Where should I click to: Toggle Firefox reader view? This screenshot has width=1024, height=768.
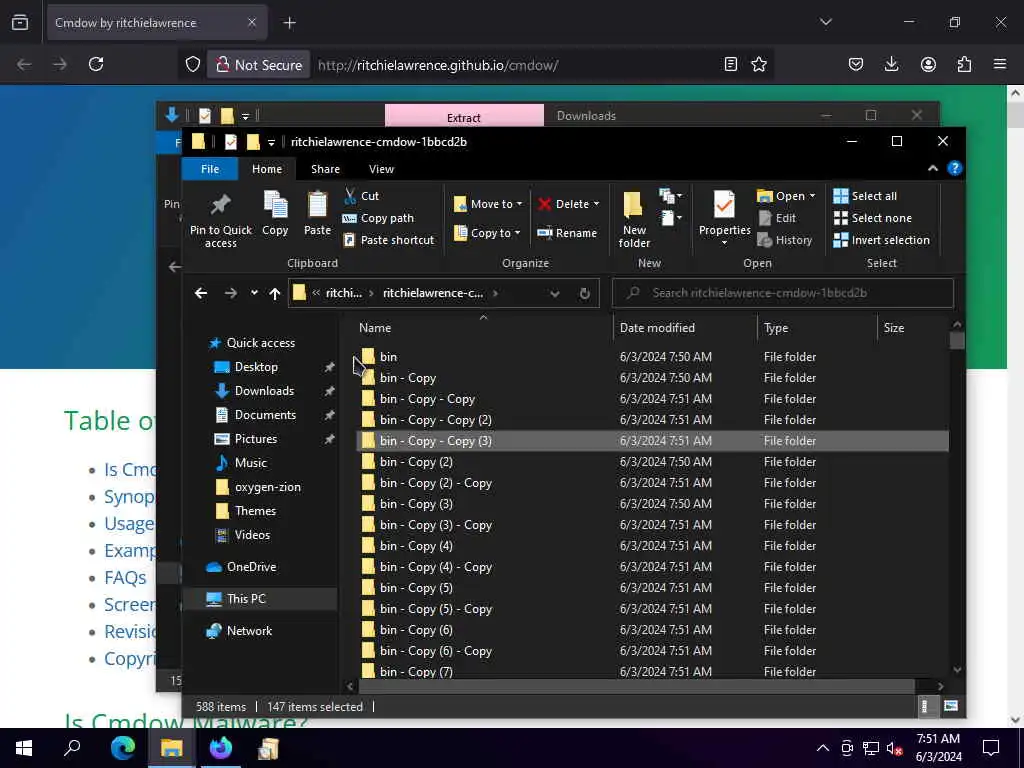click(731, 64)
